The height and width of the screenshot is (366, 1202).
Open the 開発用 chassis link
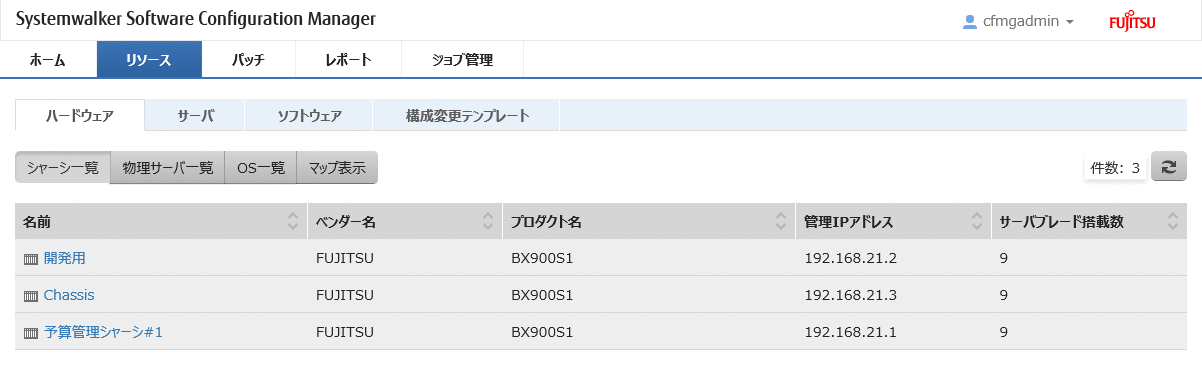(x=65, y=258)
